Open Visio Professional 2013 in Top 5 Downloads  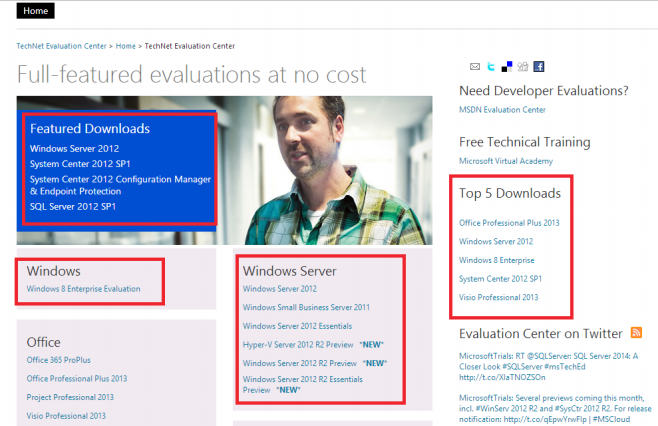coord(498,297)
